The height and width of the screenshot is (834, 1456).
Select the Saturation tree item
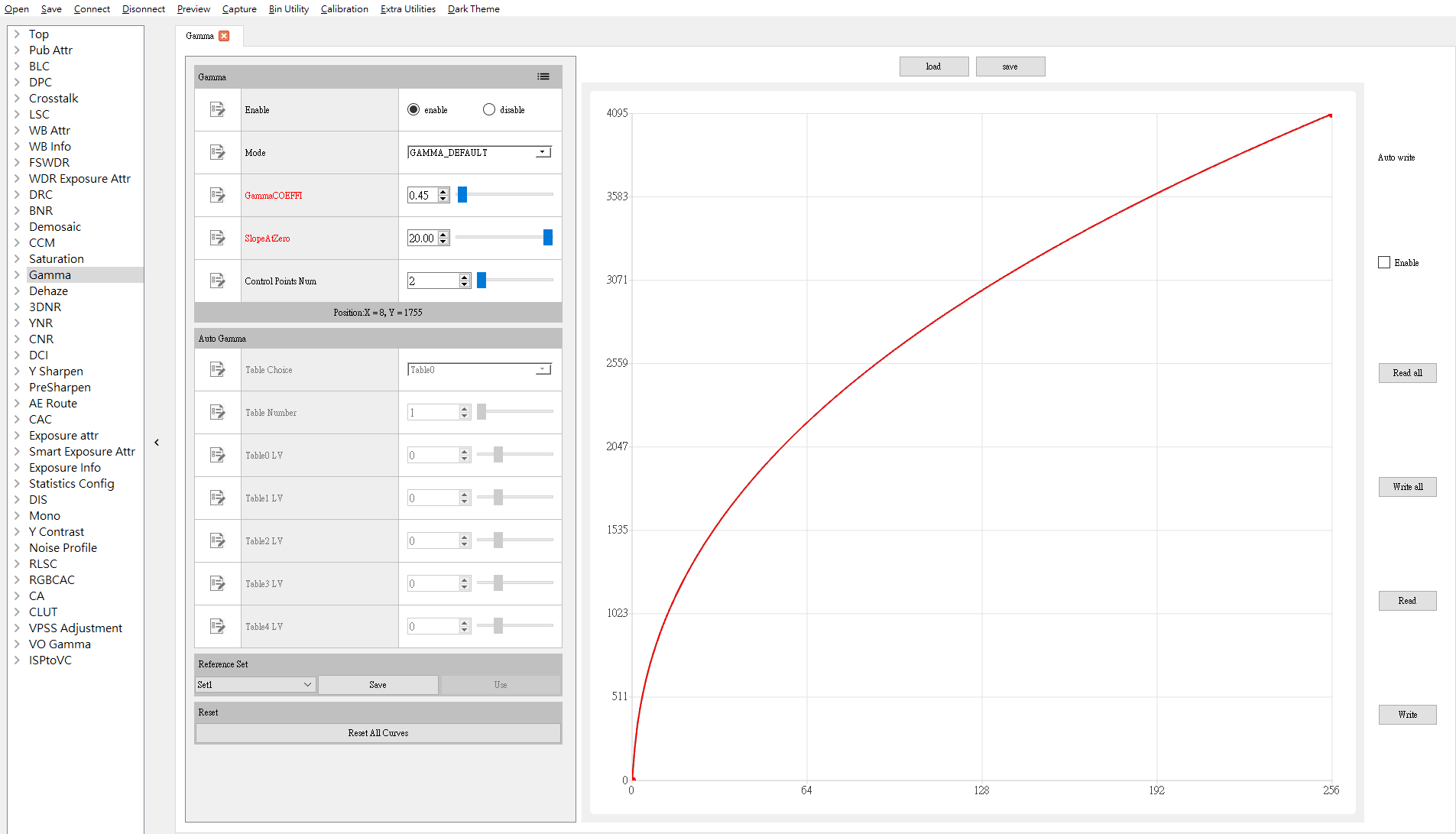57,259
